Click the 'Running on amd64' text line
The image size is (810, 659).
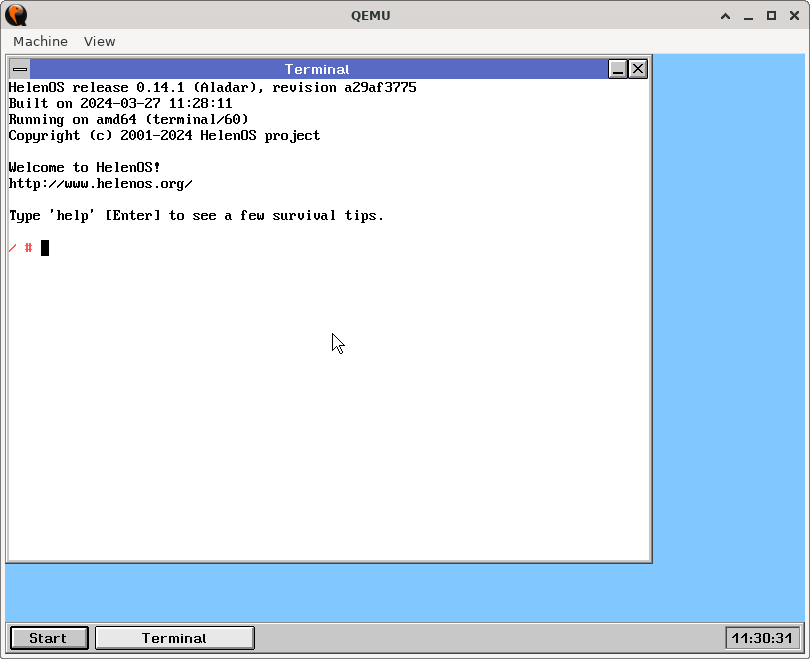point(129,119)
